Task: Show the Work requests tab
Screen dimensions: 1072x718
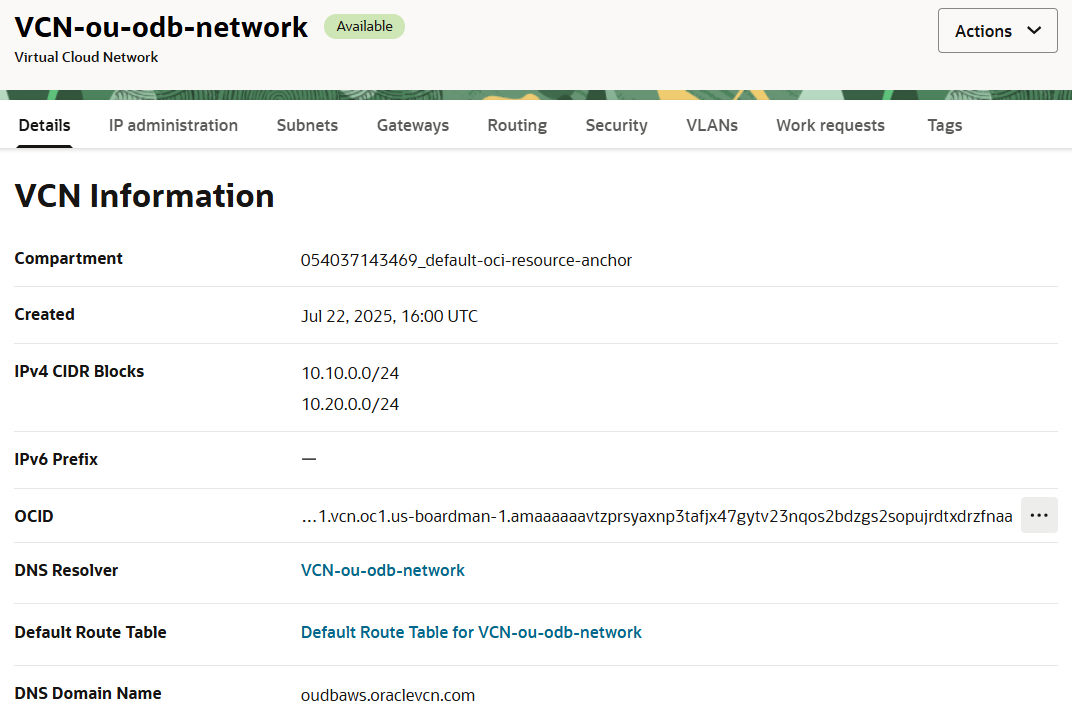Action: pos(830,125)
